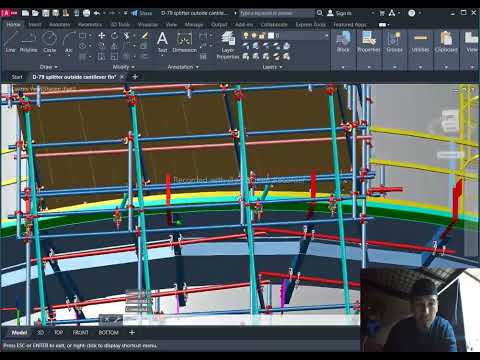Click the Share button
The width and height of the screenshot is (480, 360).
click(x=142, y=13)
